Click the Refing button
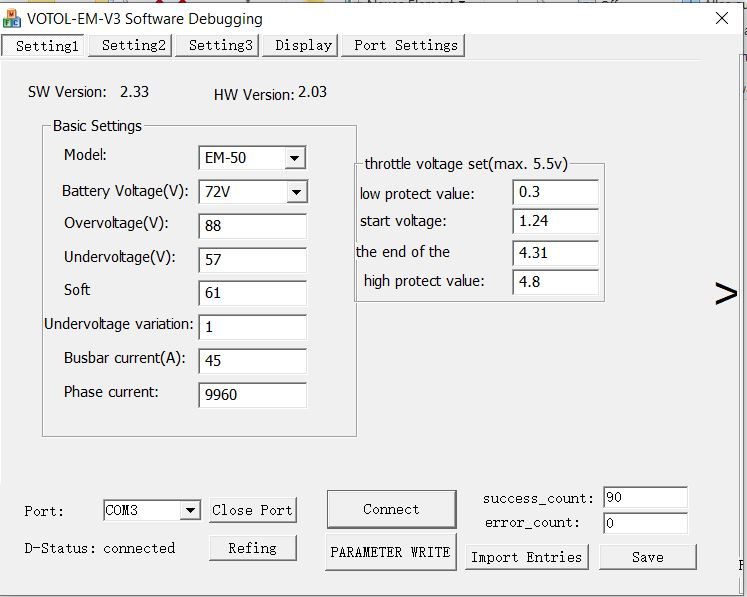This screenshot has width=747, height=597. (252, 548)
